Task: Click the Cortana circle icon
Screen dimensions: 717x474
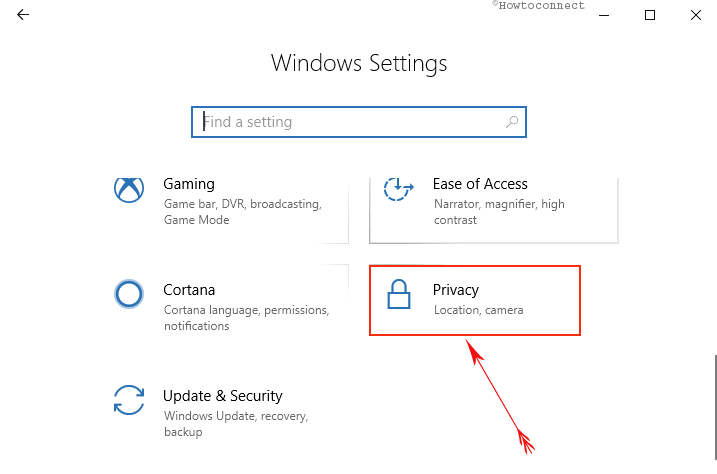Action: [x=129, y=294]
